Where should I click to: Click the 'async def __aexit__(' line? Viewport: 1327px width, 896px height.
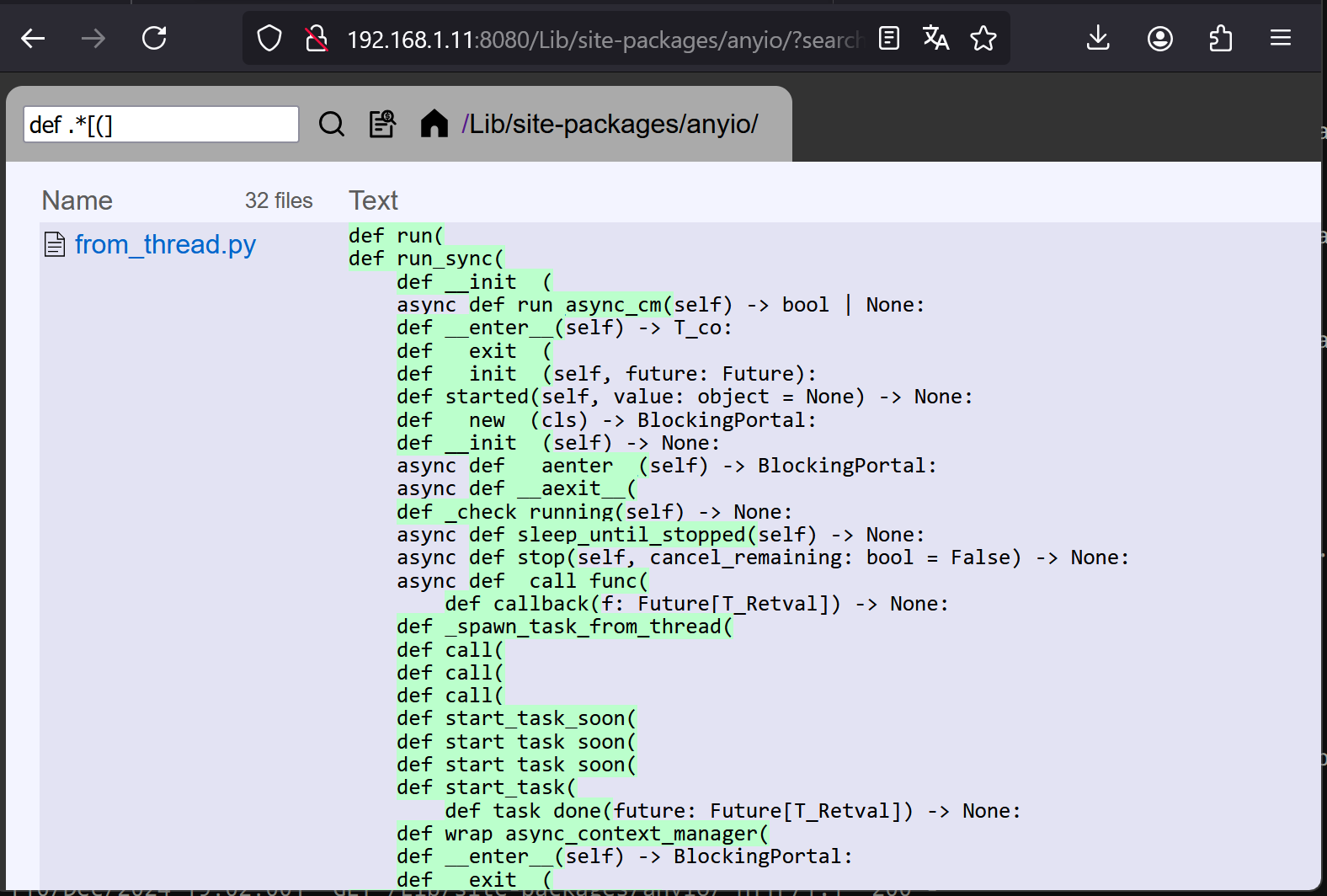tap(517, 488)
